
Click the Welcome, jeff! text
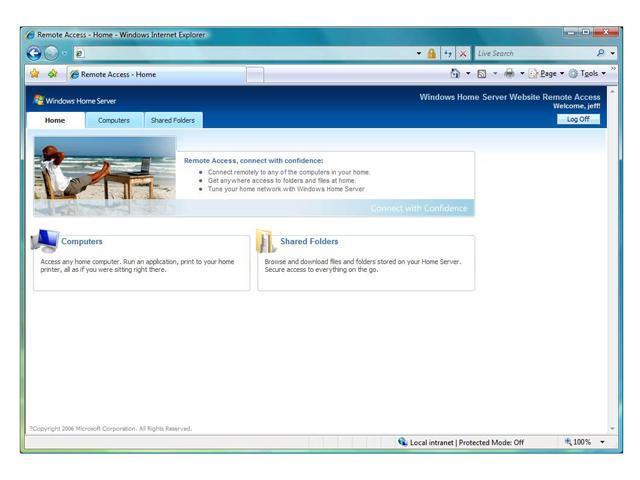(x=576, y=106)
